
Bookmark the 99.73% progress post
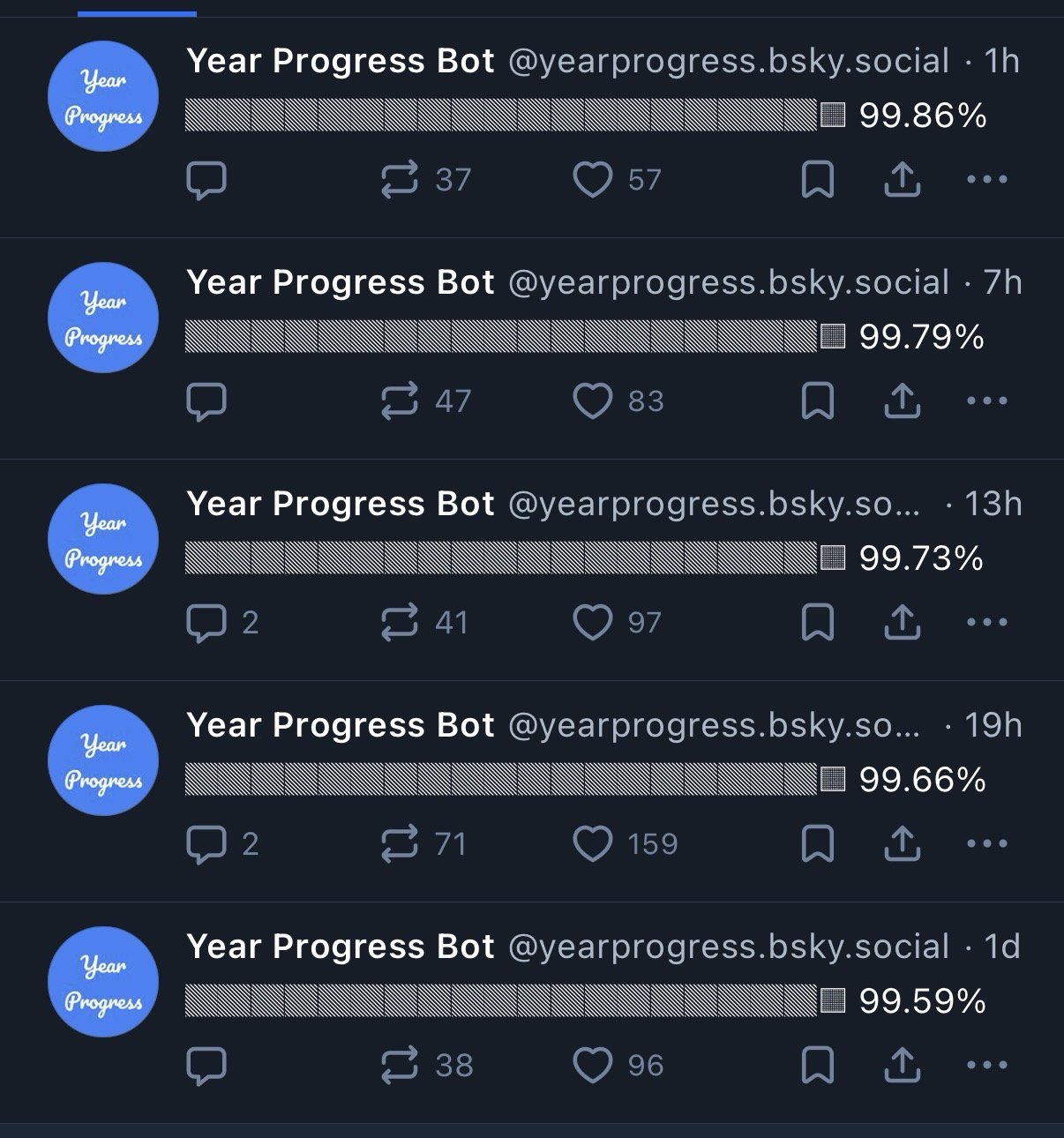[817, 623]
